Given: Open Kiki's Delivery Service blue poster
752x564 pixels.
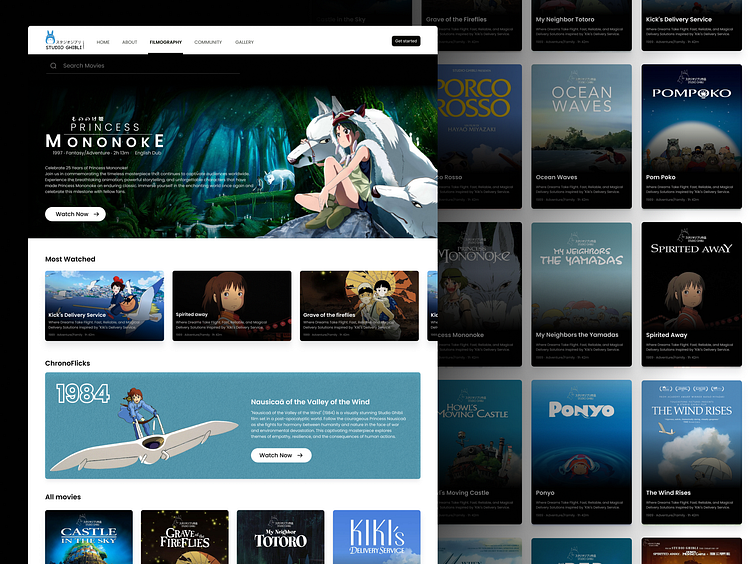Looking at the screenshot, I should [x=376, y=537].
